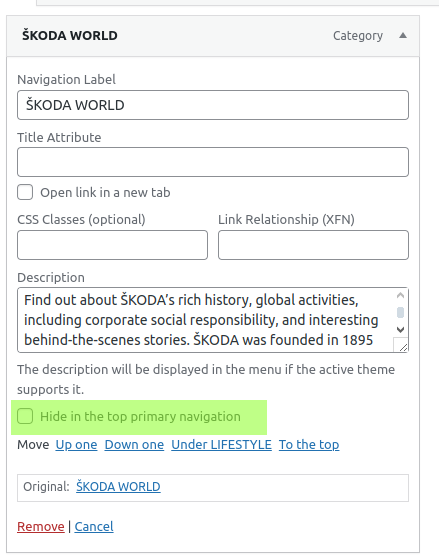Click into the Title Attribute field
Viewport: 439px width, 559px height.
point(213,162)
